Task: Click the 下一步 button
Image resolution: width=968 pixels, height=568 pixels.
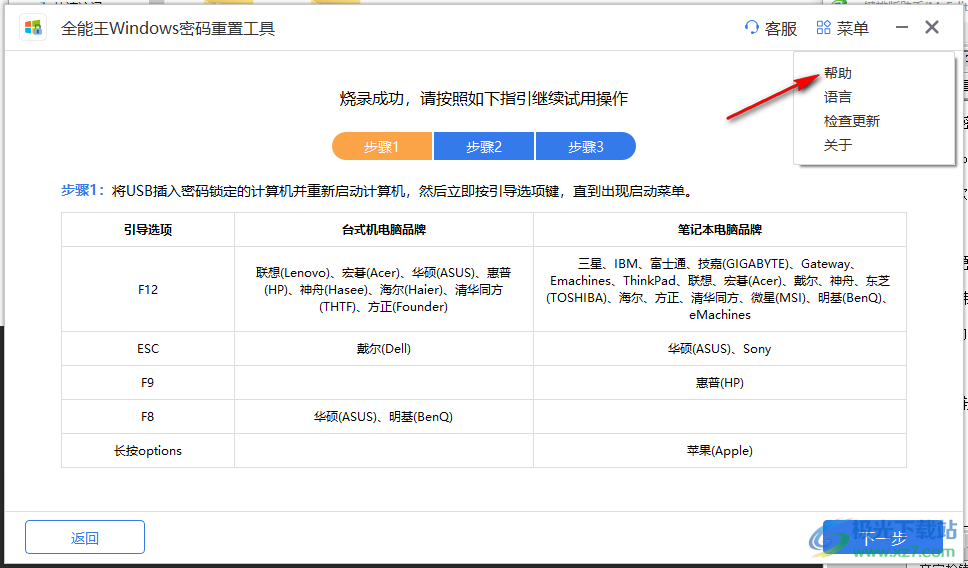Action: [883, 537]
